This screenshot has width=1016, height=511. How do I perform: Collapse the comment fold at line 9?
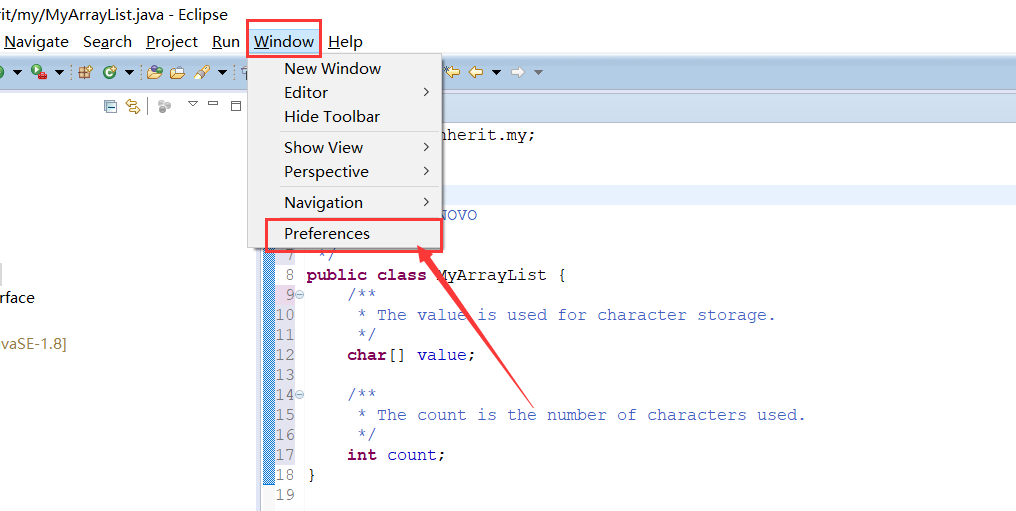(x=299, y=295)
